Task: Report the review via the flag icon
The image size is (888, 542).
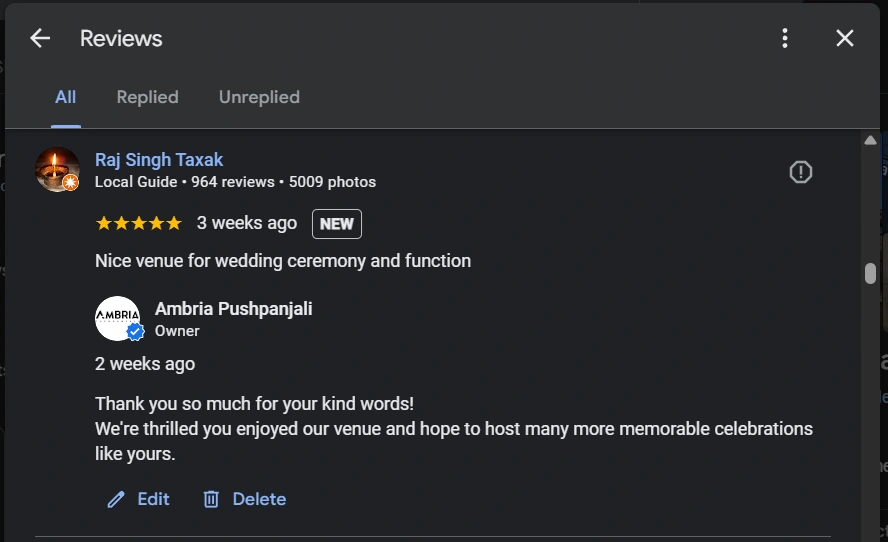Action: click(801, 172)
